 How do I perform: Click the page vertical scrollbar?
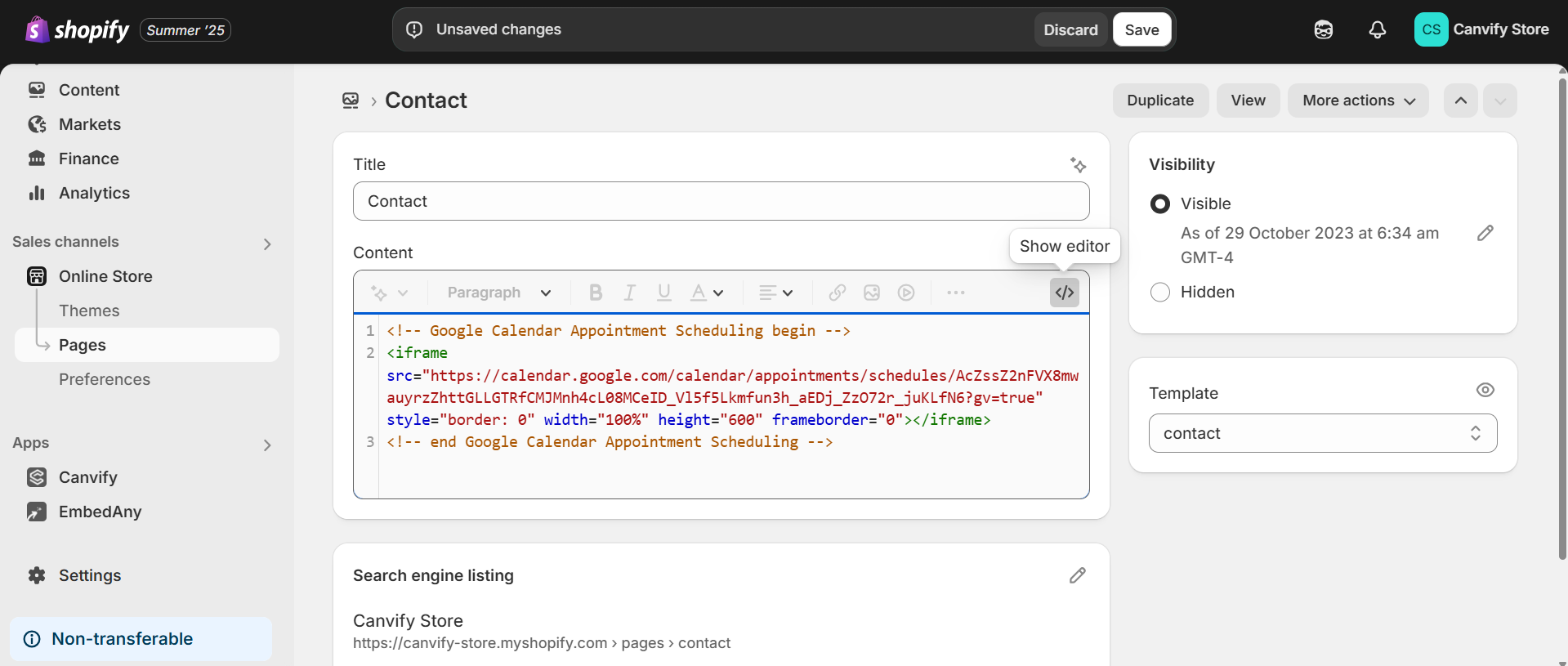coord(1562,319)
